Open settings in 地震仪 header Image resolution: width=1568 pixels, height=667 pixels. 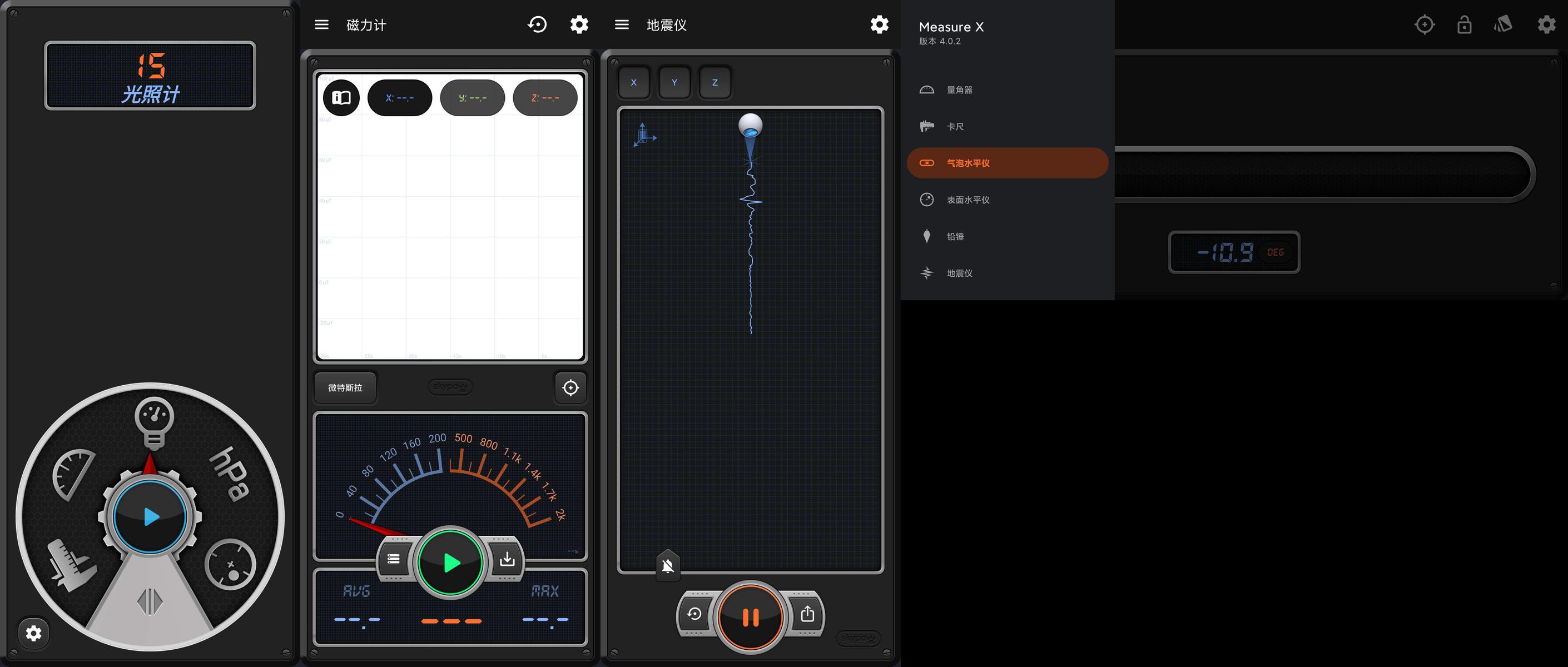point(879,24)
